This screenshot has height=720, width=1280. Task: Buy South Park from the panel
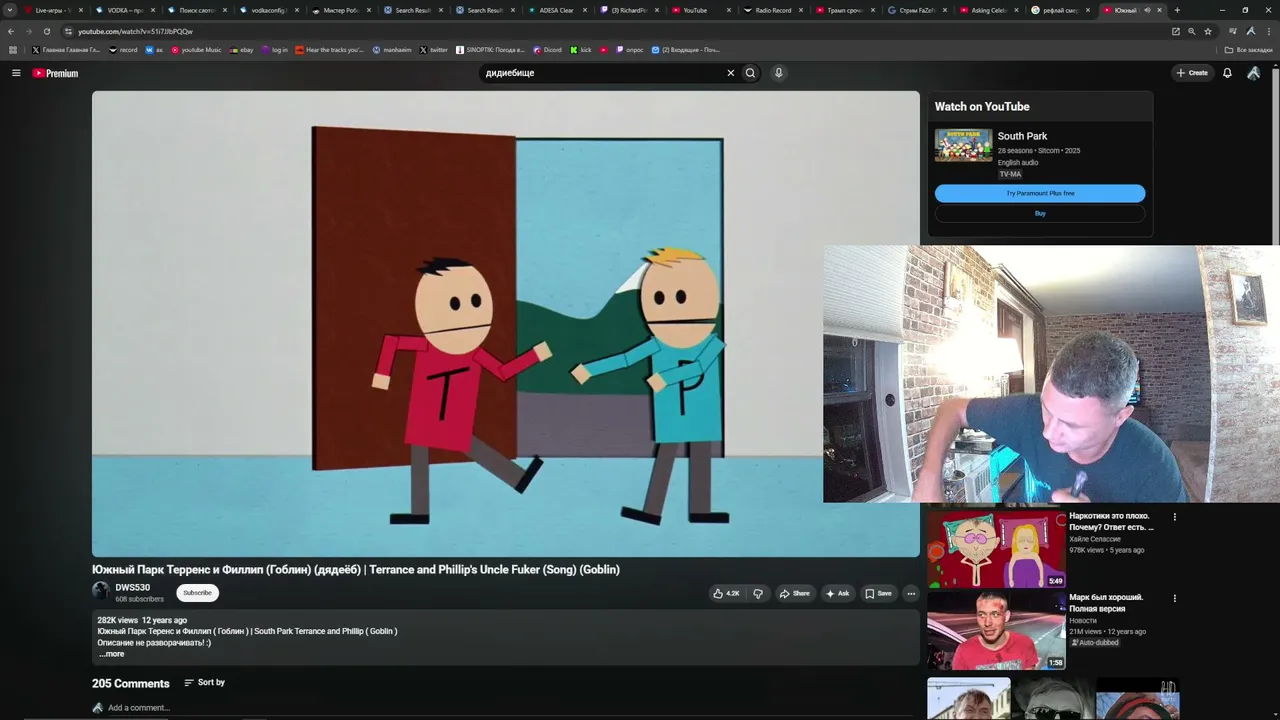click(x=1040, y=213)
